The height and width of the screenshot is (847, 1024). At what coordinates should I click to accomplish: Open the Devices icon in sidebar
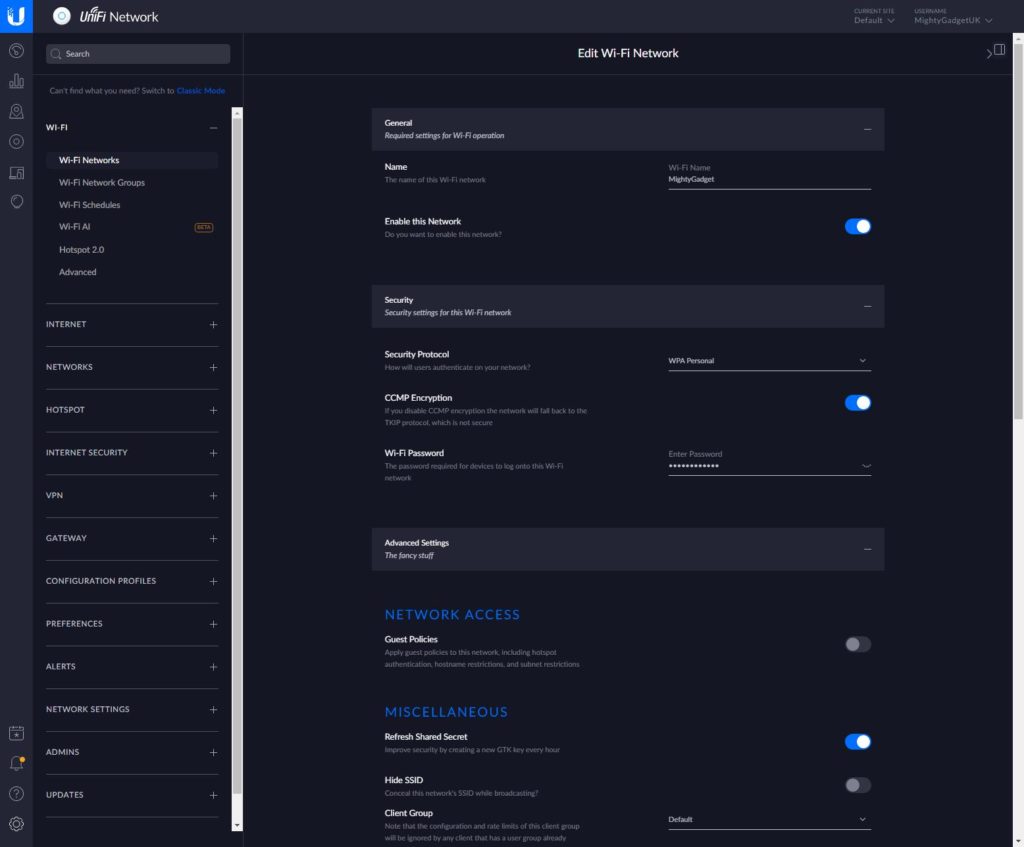16,141
